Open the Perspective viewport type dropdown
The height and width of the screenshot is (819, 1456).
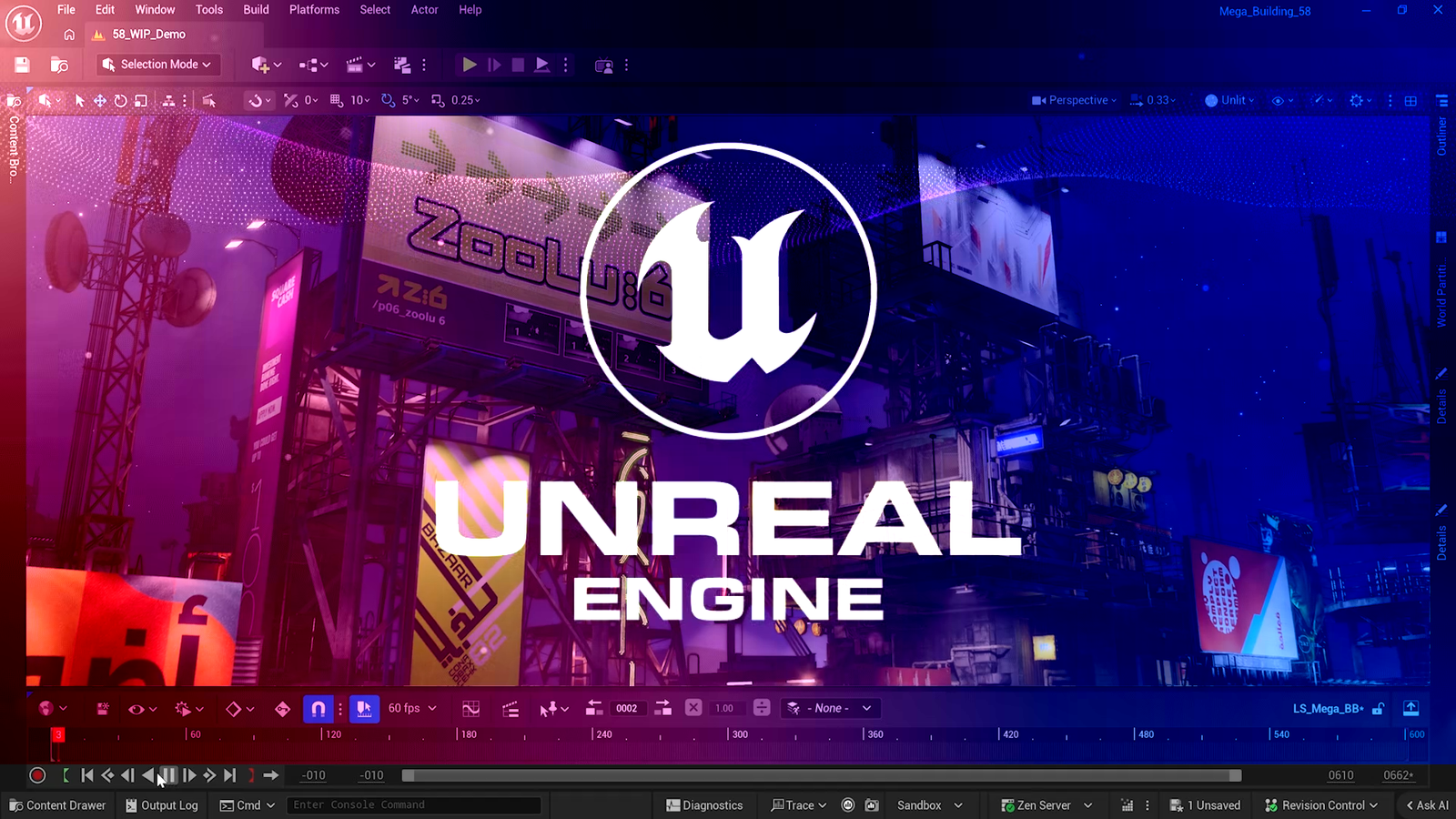(x=1074, y=100)
